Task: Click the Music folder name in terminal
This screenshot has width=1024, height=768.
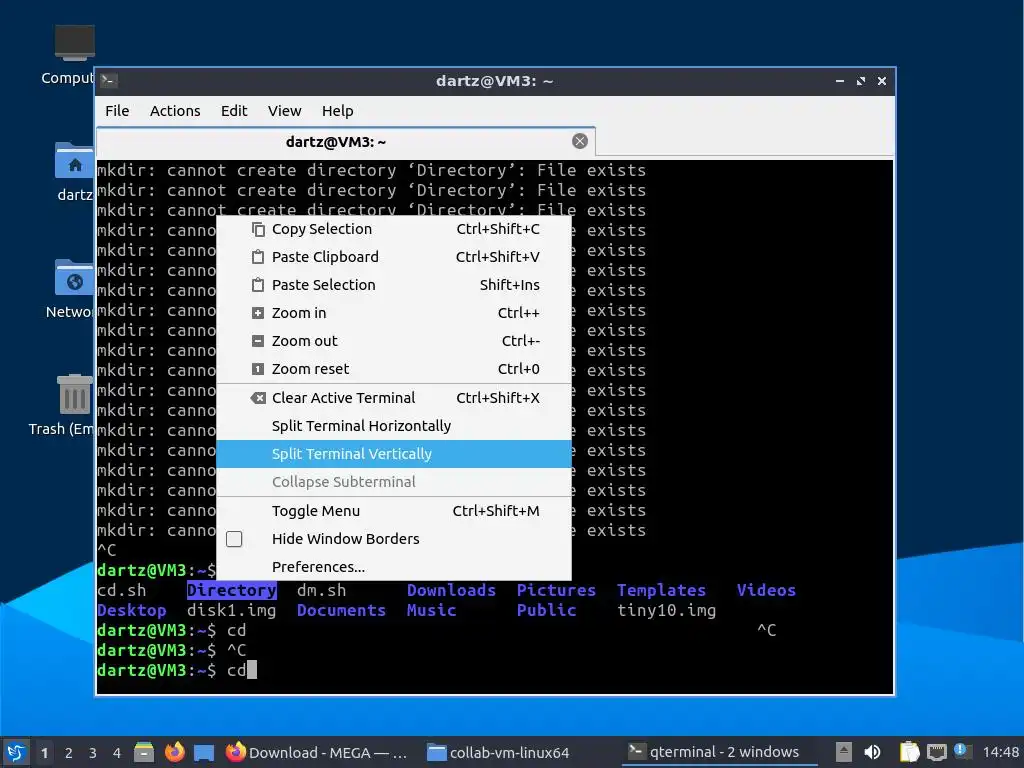Action: pyautogui.click(x=431, y=611)
